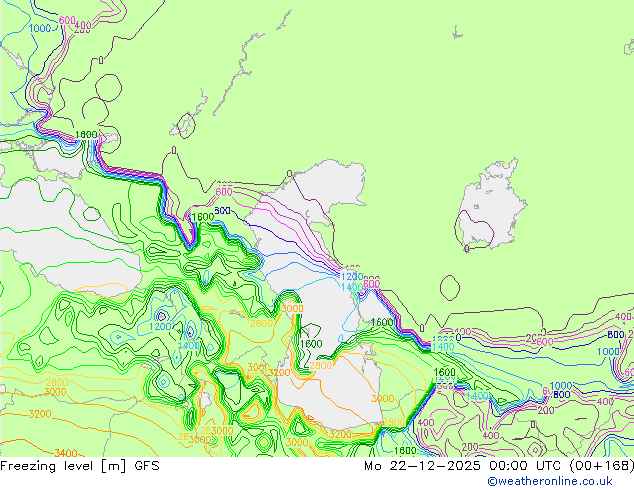
Task: Click the orange "2600" contour label
Action: coord(262,323)
